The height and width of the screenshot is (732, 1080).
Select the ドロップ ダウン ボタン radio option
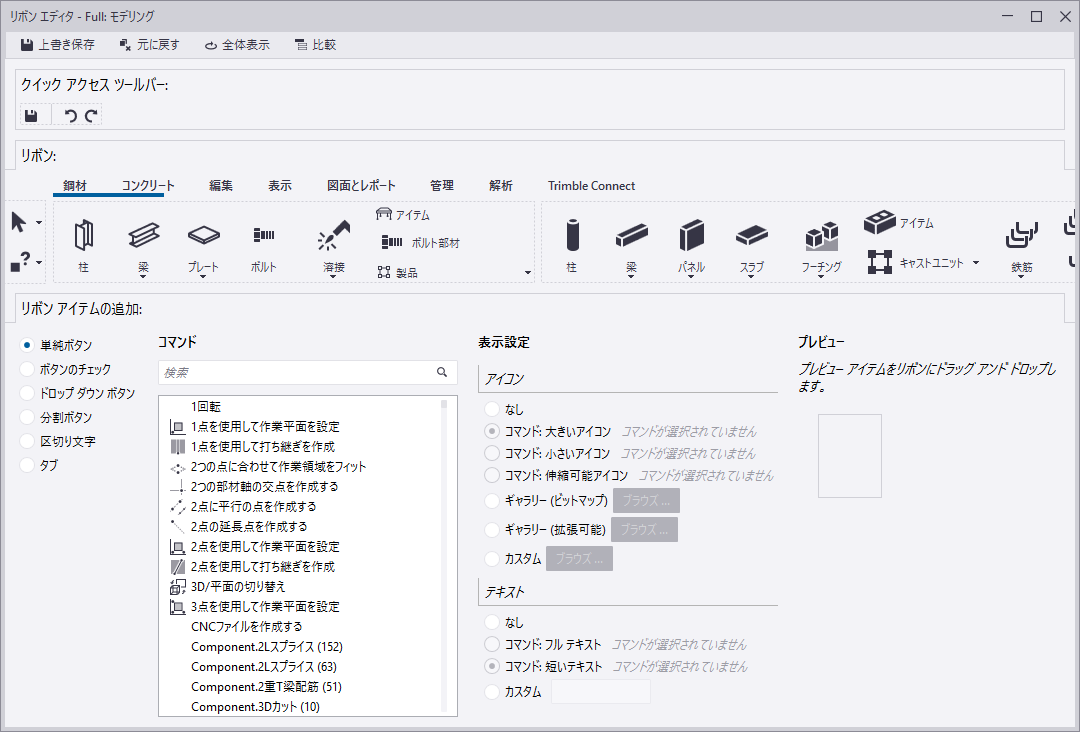point(27,393)
